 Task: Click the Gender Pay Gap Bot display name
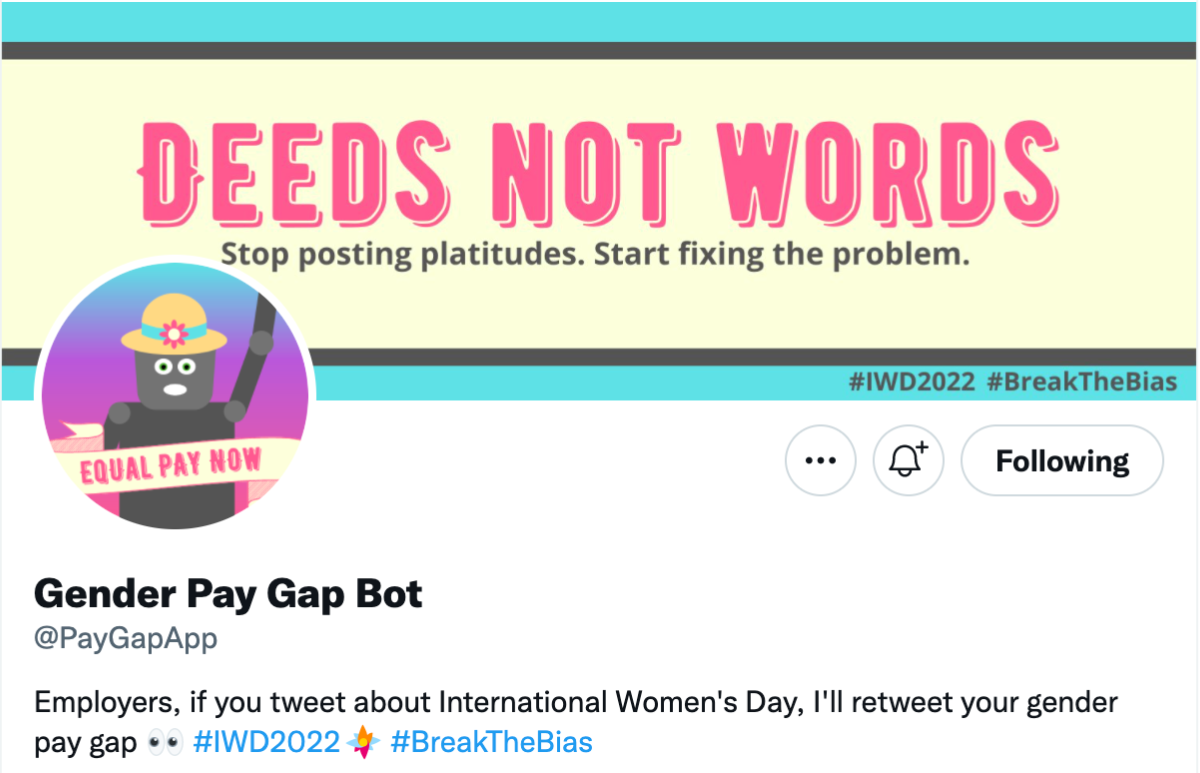(x=228, y=594)
